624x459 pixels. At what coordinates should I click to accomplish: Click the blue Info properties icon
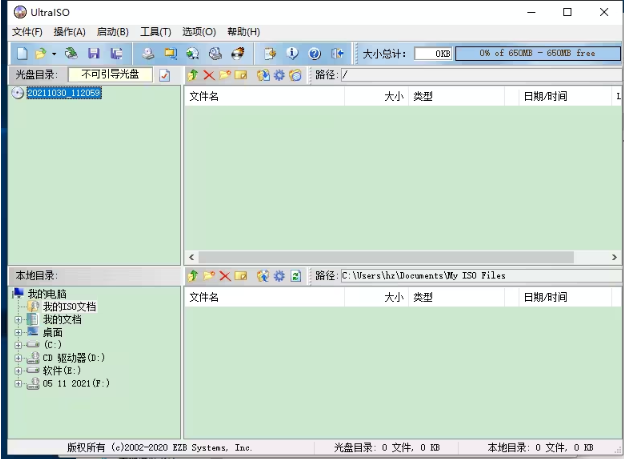(x=292, y=53)
